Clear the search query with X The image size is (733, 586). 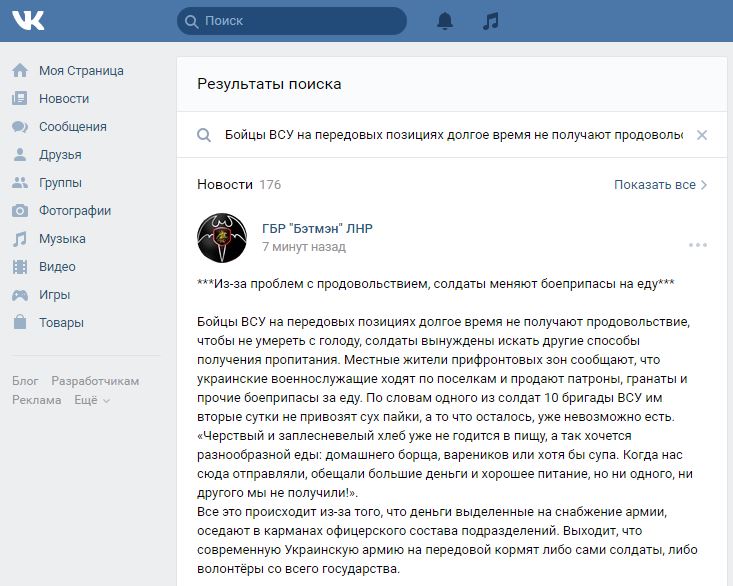(x=702, y=135)
